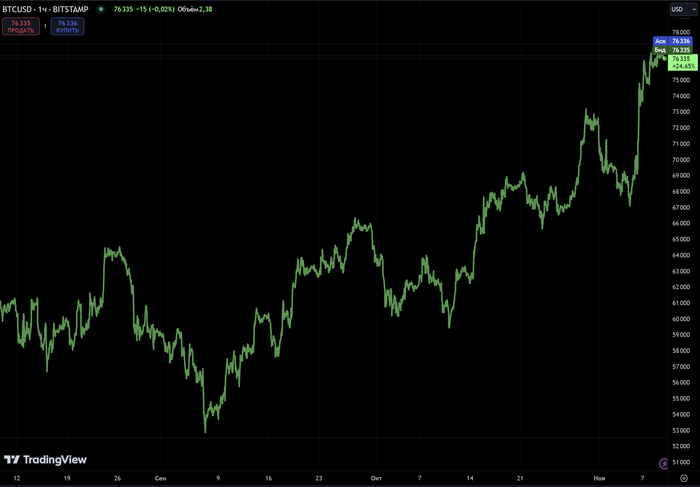Click the 76 335 price in the legend
This screenshot has width=700, height=487.
pyautogui.click(x=123, y=9)
